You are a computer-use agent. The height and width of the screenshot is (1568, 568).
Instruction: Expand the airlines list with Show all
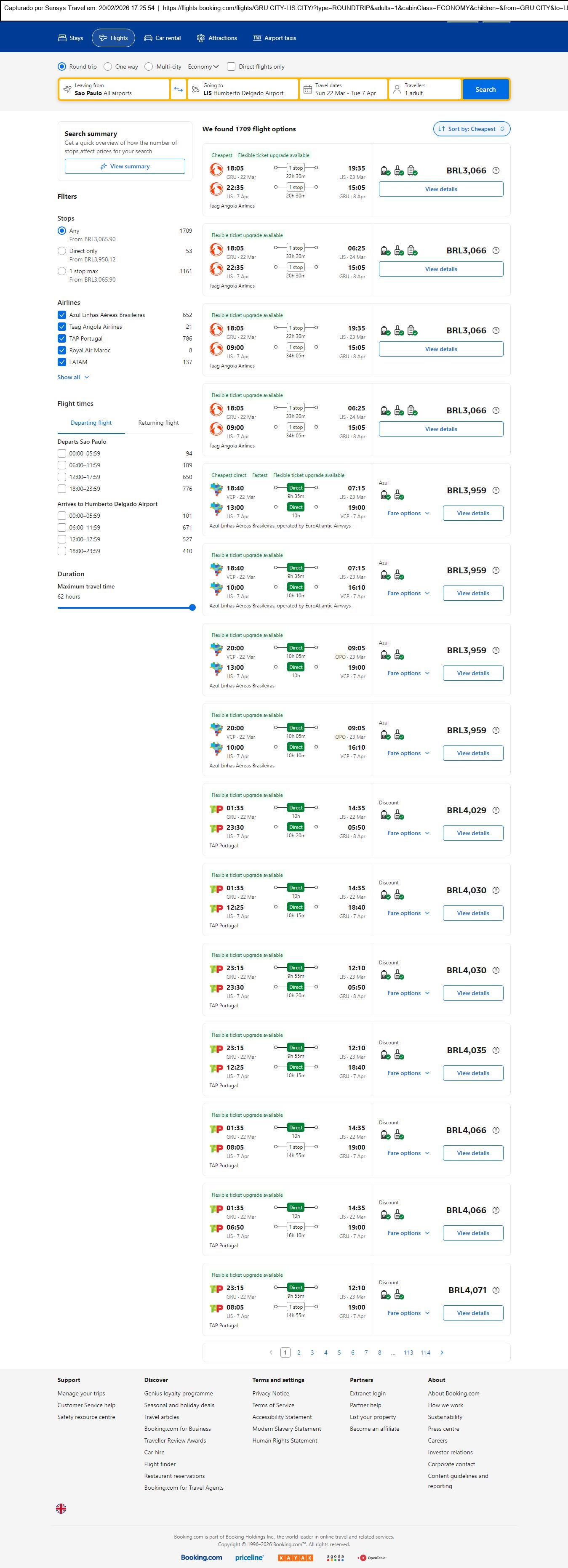pyautogui.click(x=73, y=378)
